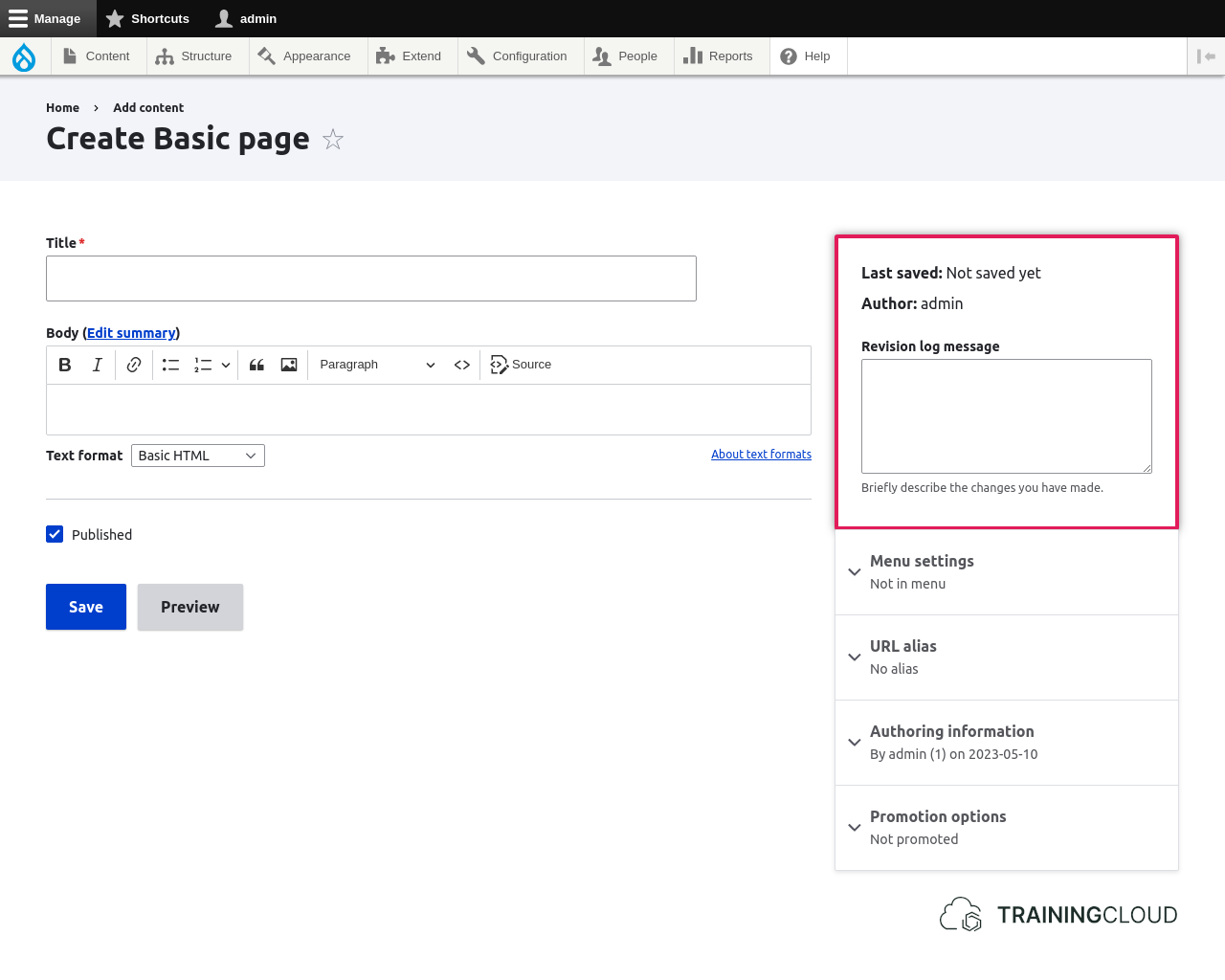Insert a code block with angle brackets icon
The image size is (1225, 980).
[x=462, y=365]
